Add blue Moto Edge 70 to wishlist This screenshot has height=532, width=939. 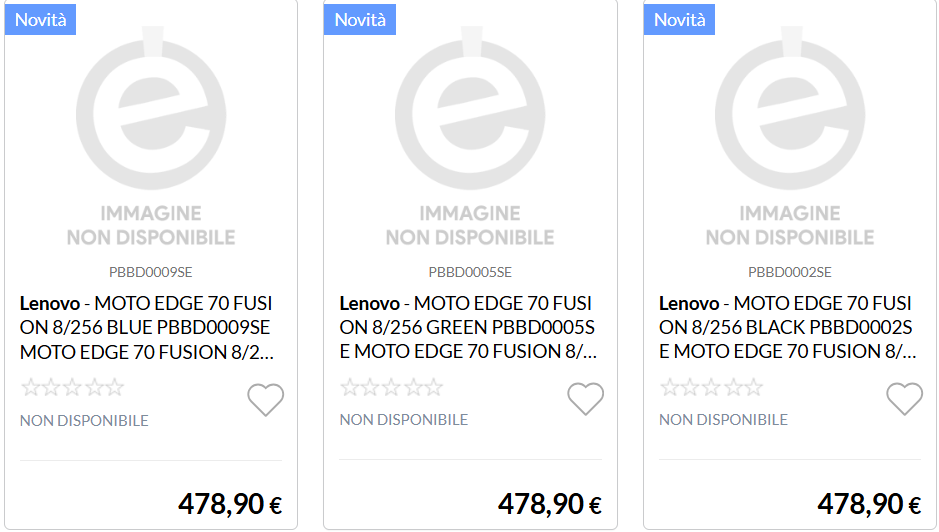pyautogui.click(x=266, y=400)
